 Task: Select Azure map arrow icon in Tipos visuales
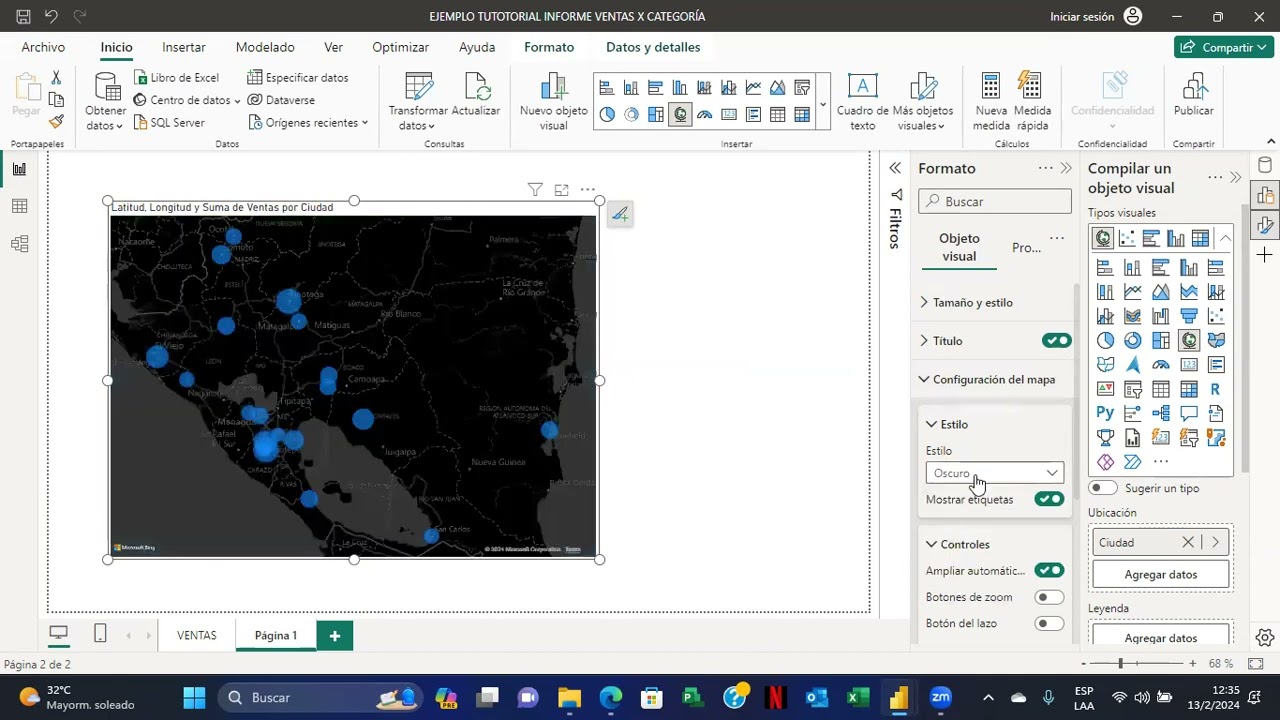(x=1132, y=365)
